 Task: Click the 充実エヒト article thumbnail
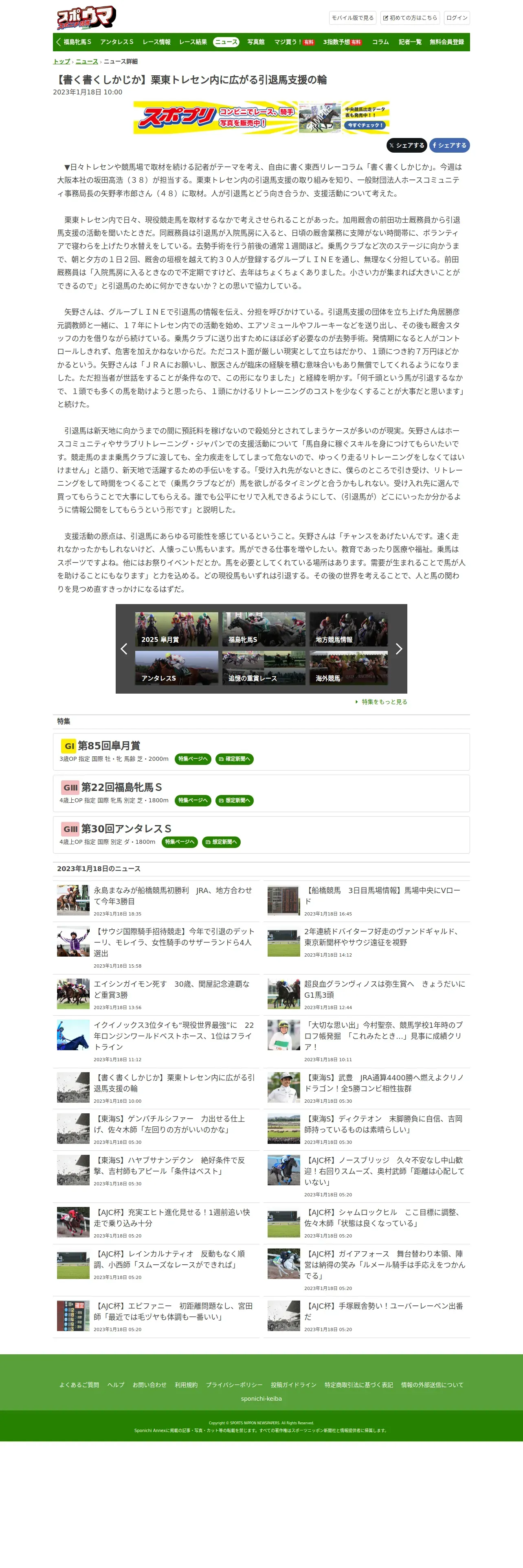pyautogui.click(x=73, y=1222)
